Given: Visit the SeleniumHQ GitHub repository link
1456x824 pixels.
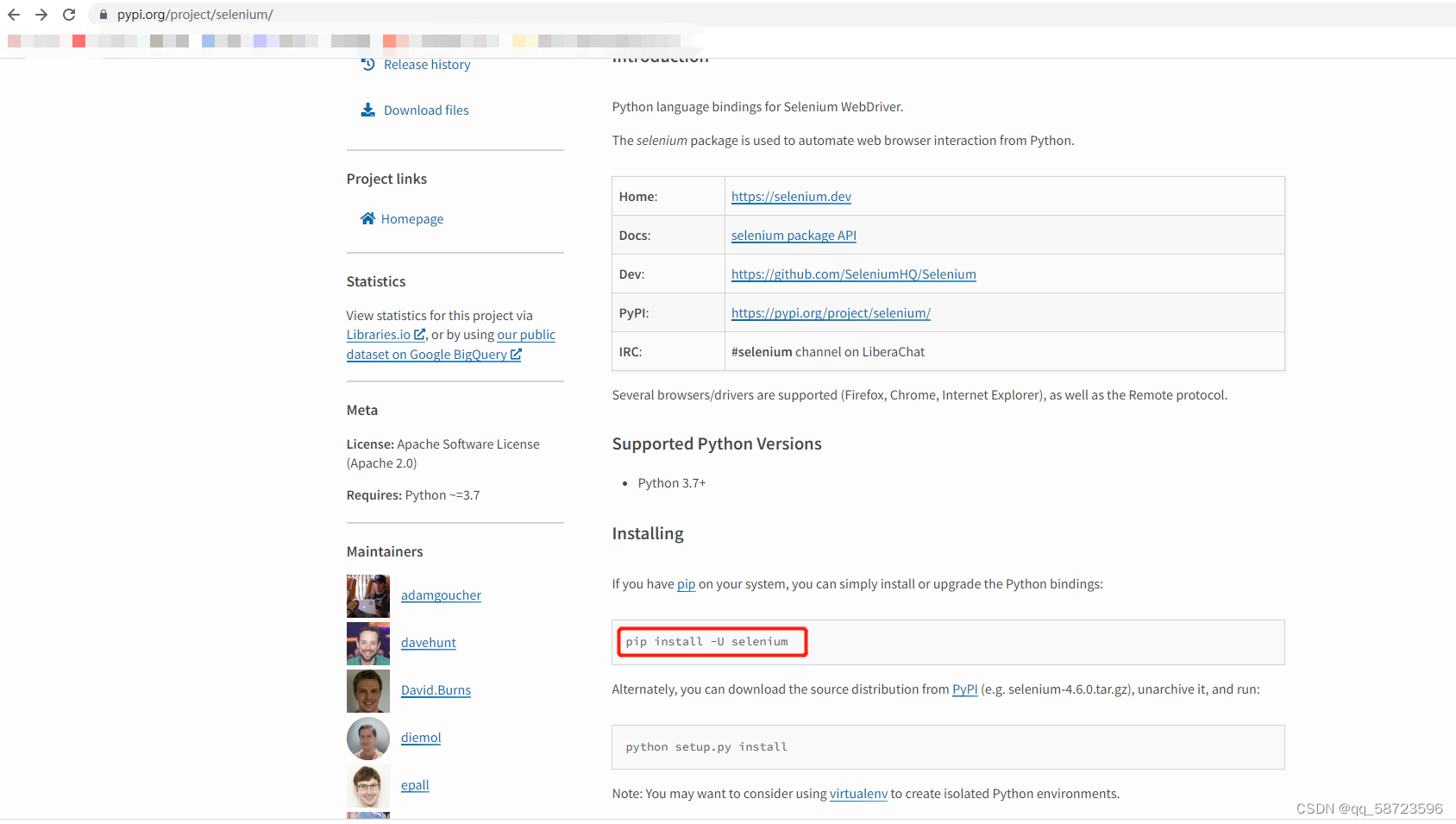Looking at the screenshot, I should 853,274.
